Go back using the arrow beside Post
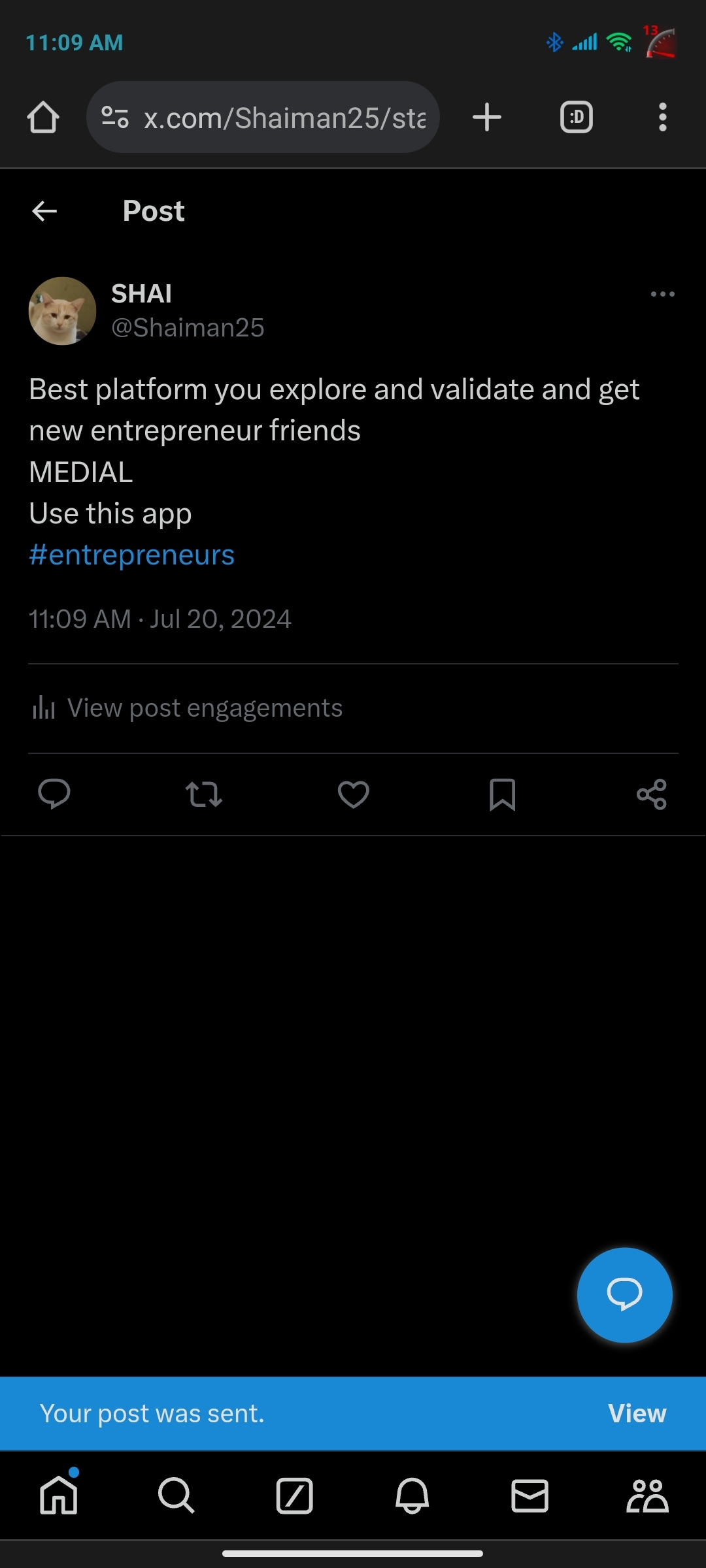This screenshot has height=1568, width=706. pos(44,211)
